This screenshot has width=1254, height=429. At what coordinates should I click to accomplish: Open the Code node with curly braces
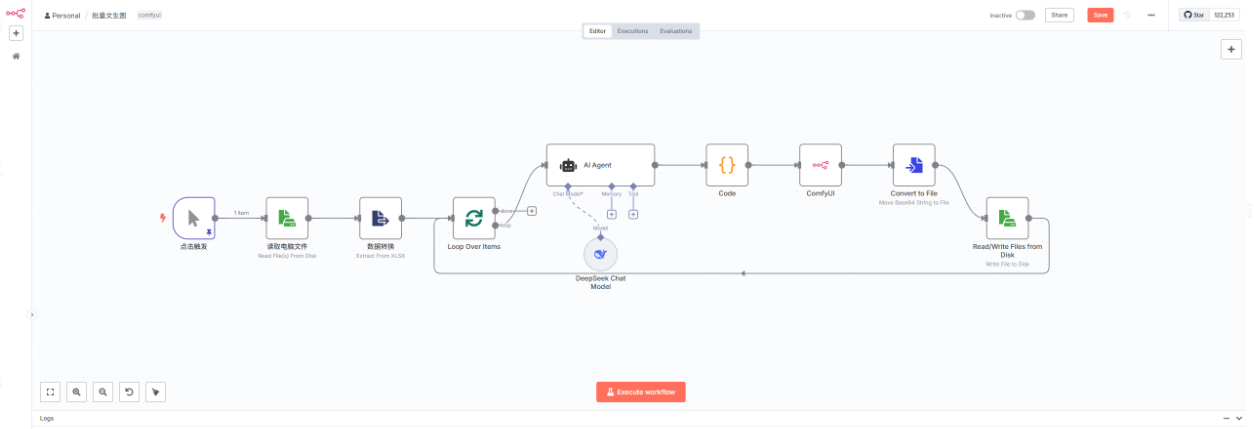tap(727, 165)
